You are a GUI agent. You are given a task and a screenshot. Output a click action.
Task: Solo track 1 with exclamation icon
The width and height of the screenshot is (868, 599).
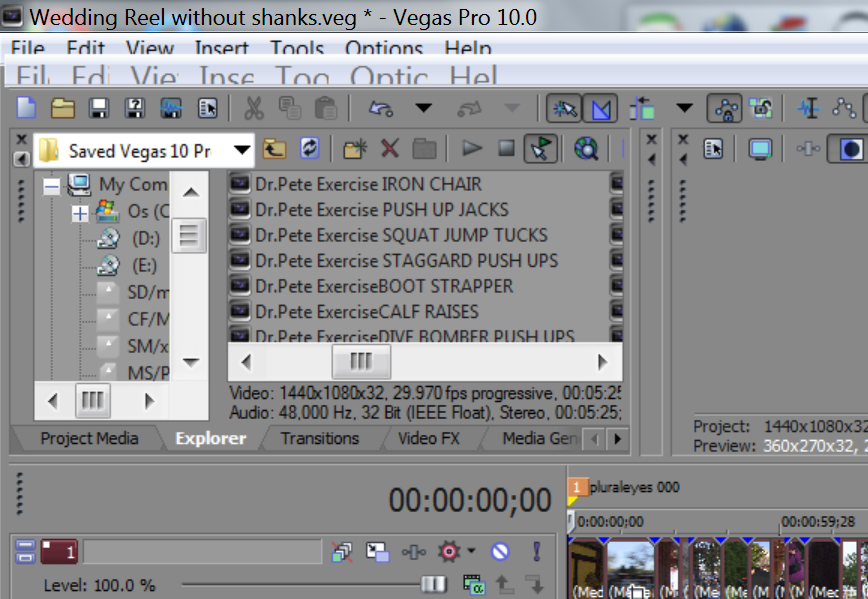[x=536, y=551]
